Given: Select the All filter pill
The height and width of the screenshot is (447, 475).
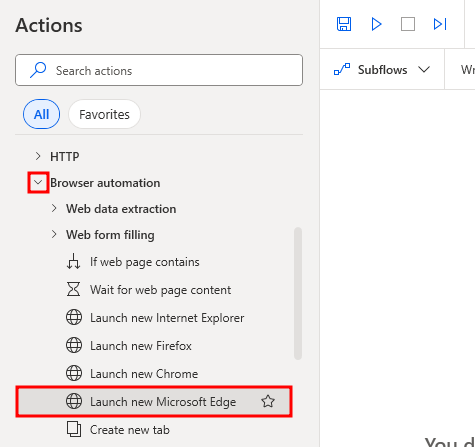Looking at the screenshot, I should coord(41,114).
